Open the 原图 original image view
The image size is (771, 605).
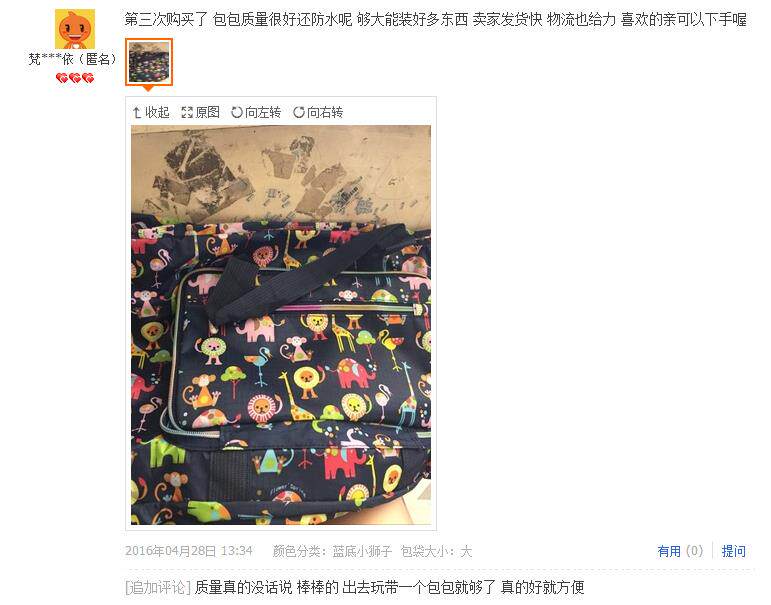pyautogui.click(x=201, y=113)
